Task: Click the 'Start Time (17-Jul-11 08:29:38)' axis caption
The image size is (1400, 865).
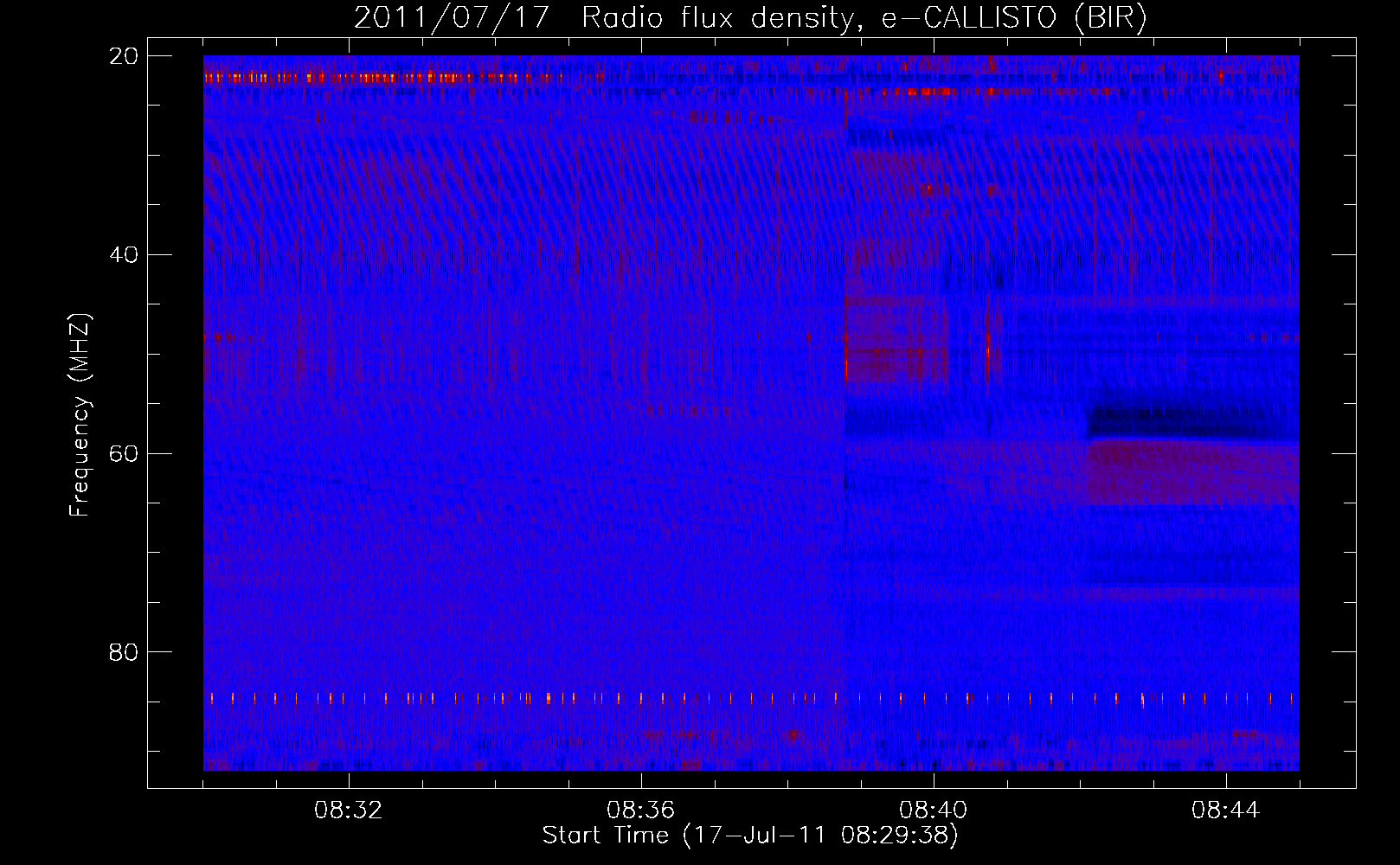Action: pyautogui.click(x=750, y=836)
